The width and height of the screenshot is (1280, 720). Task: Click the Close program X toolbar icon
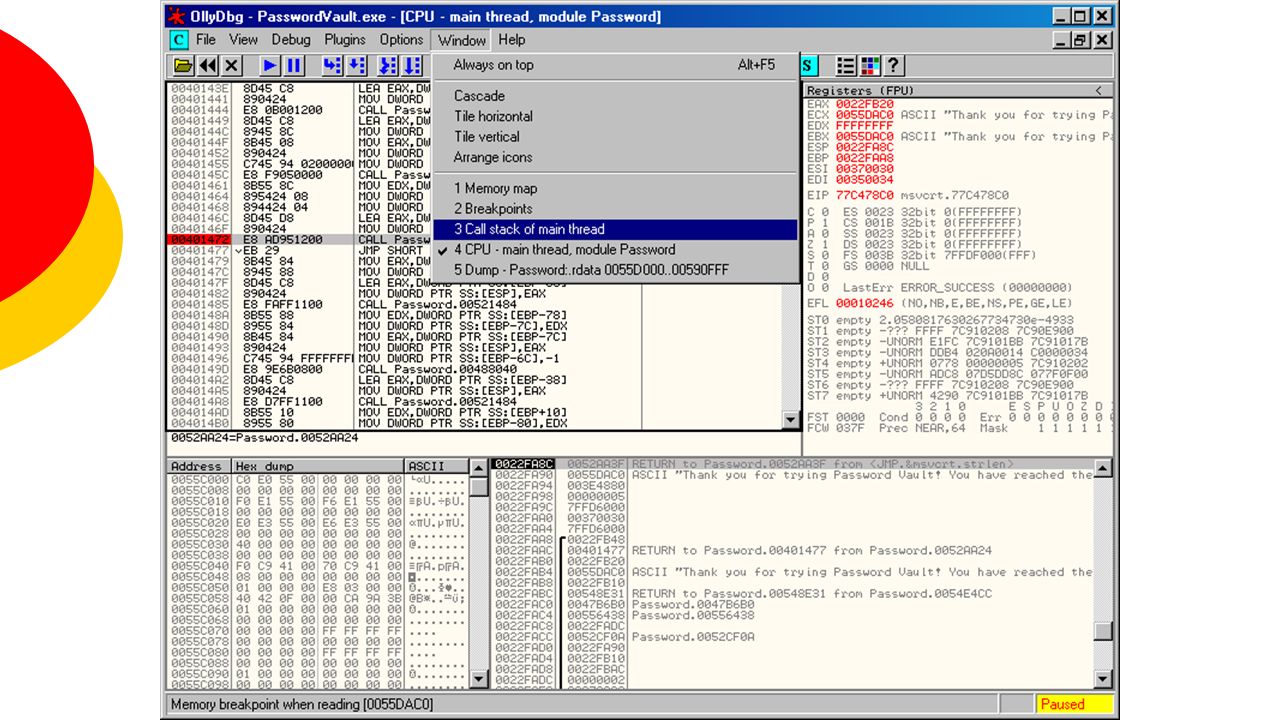[232, 65]
